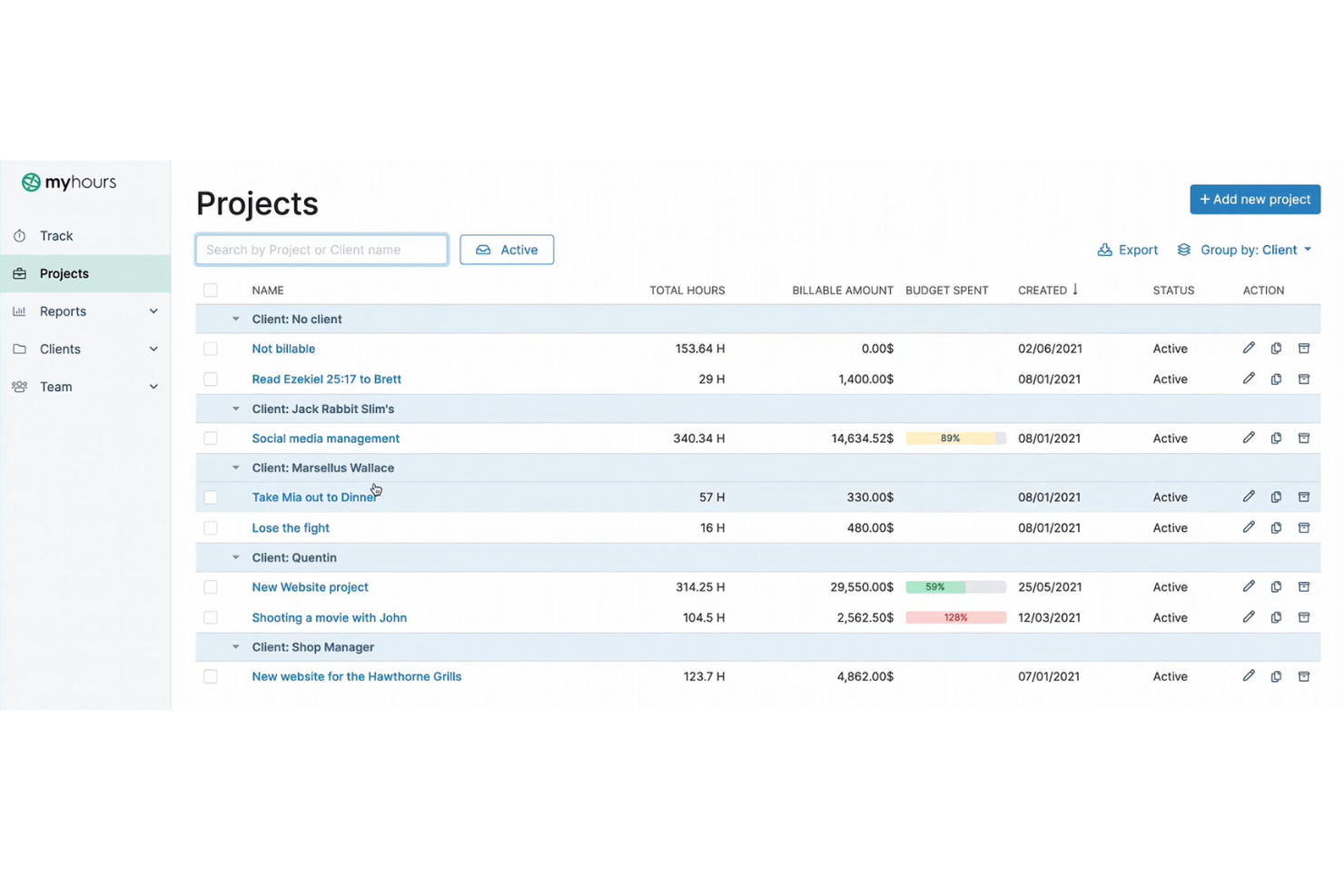Click the duplicate icon for New Website project
This screenshot has height=896, width=1344.
point(1276,586)
